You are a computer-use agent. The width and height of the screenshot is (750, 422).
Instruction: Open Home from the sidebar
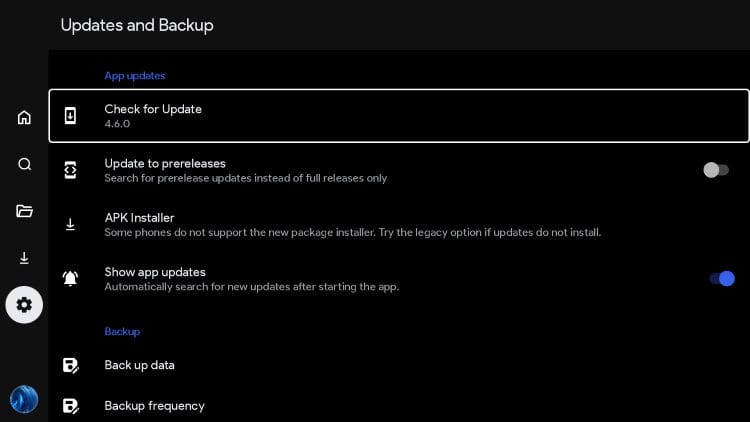point(24,117)
